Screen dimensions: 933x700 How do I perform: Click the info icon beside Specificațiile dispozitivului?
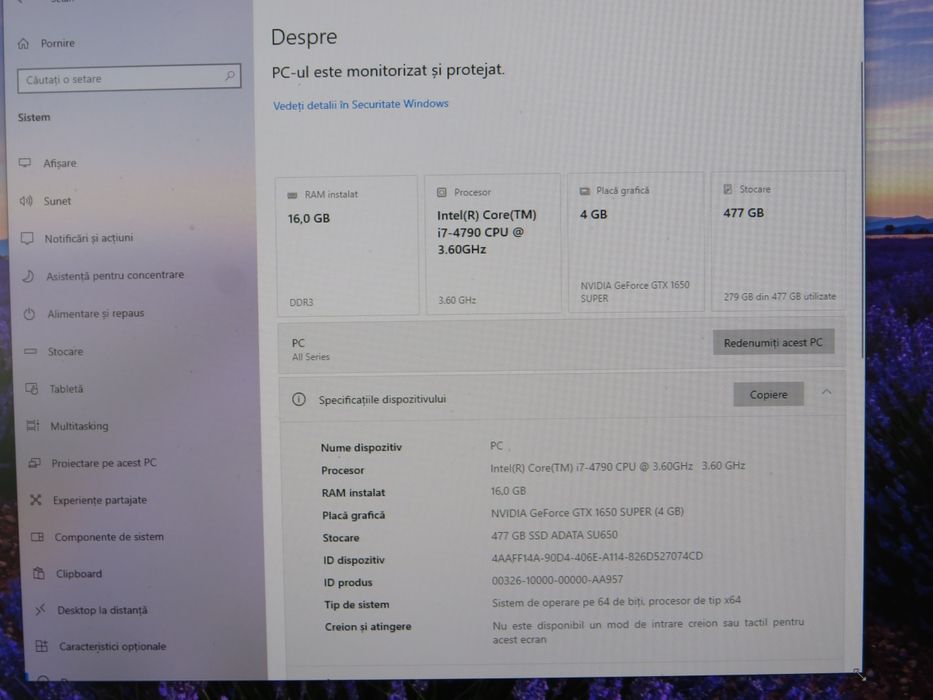click(x=299, y=399)
